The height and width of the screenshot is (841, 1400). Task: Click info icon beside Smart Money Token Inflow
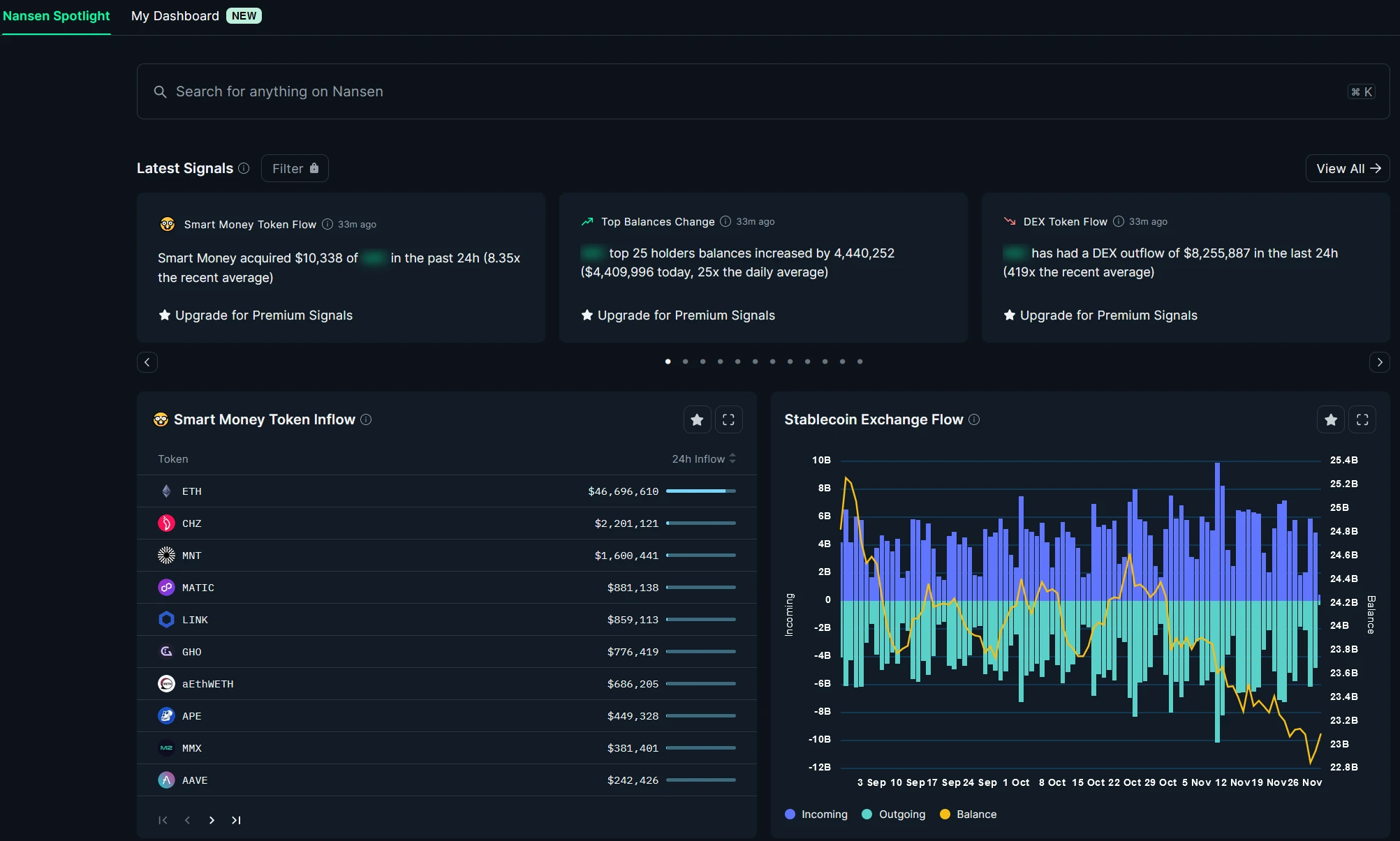(366, 419)
